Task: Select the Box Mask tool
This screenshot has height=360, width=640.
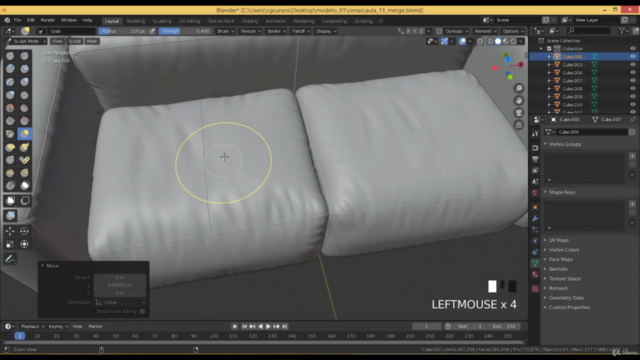Action: (x=10, y=200)
